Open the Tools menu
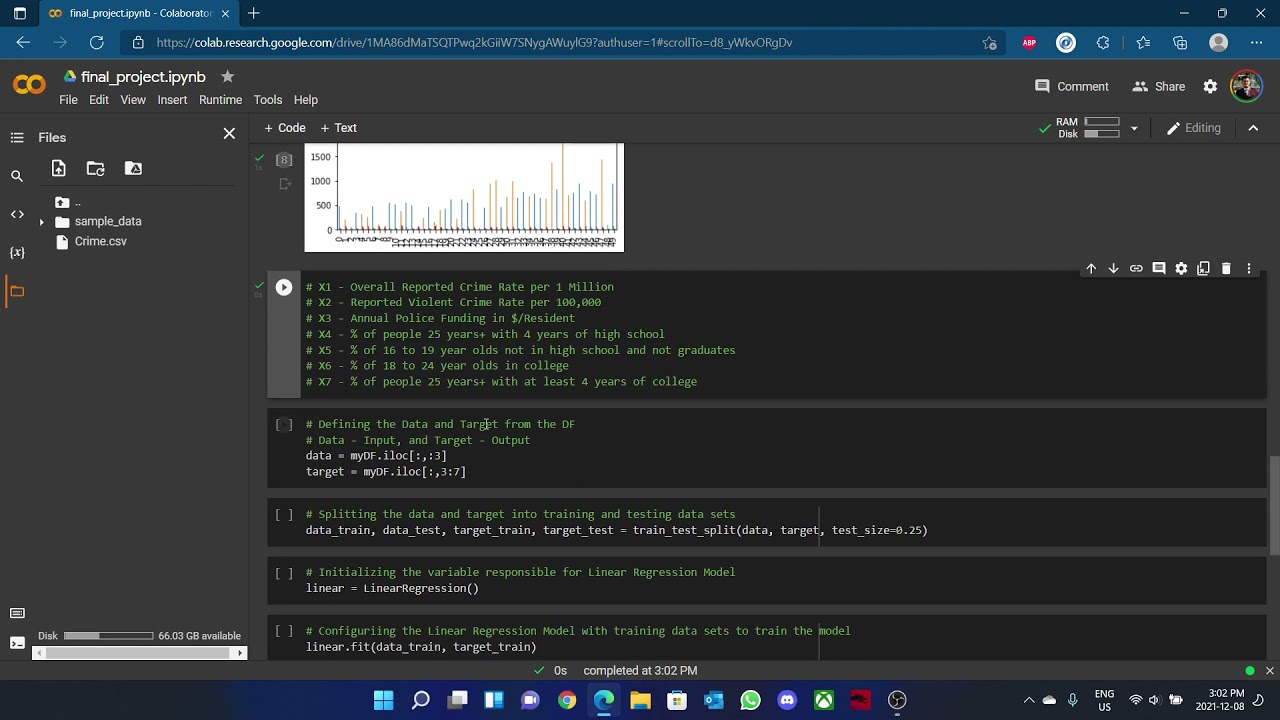Viewport: 1280px width, 720px height. (267, 100)
